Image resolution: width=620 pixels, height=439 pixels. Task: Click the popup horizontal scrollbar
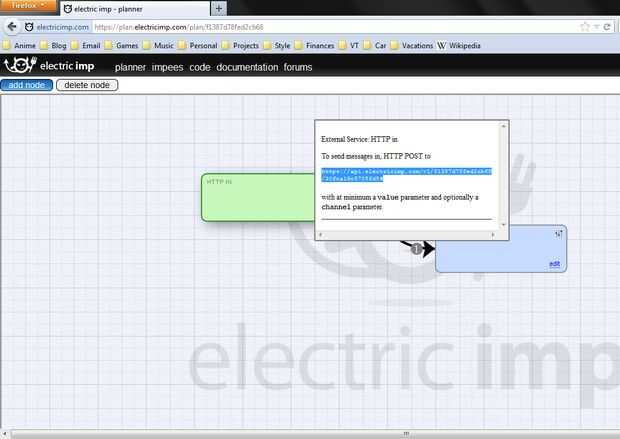point(406,235)
